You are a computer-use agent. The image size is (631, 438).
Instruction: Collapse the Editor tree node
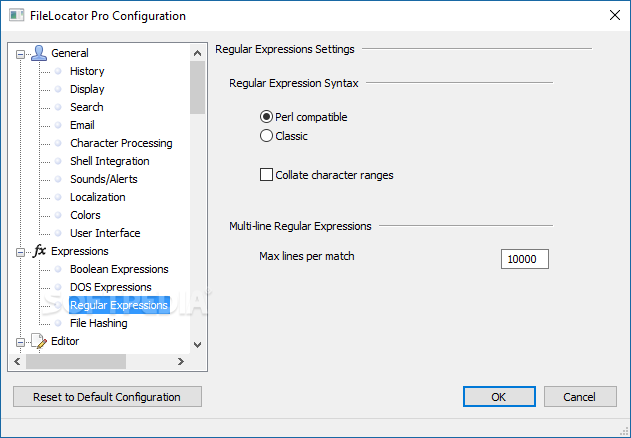coord(20,342)
